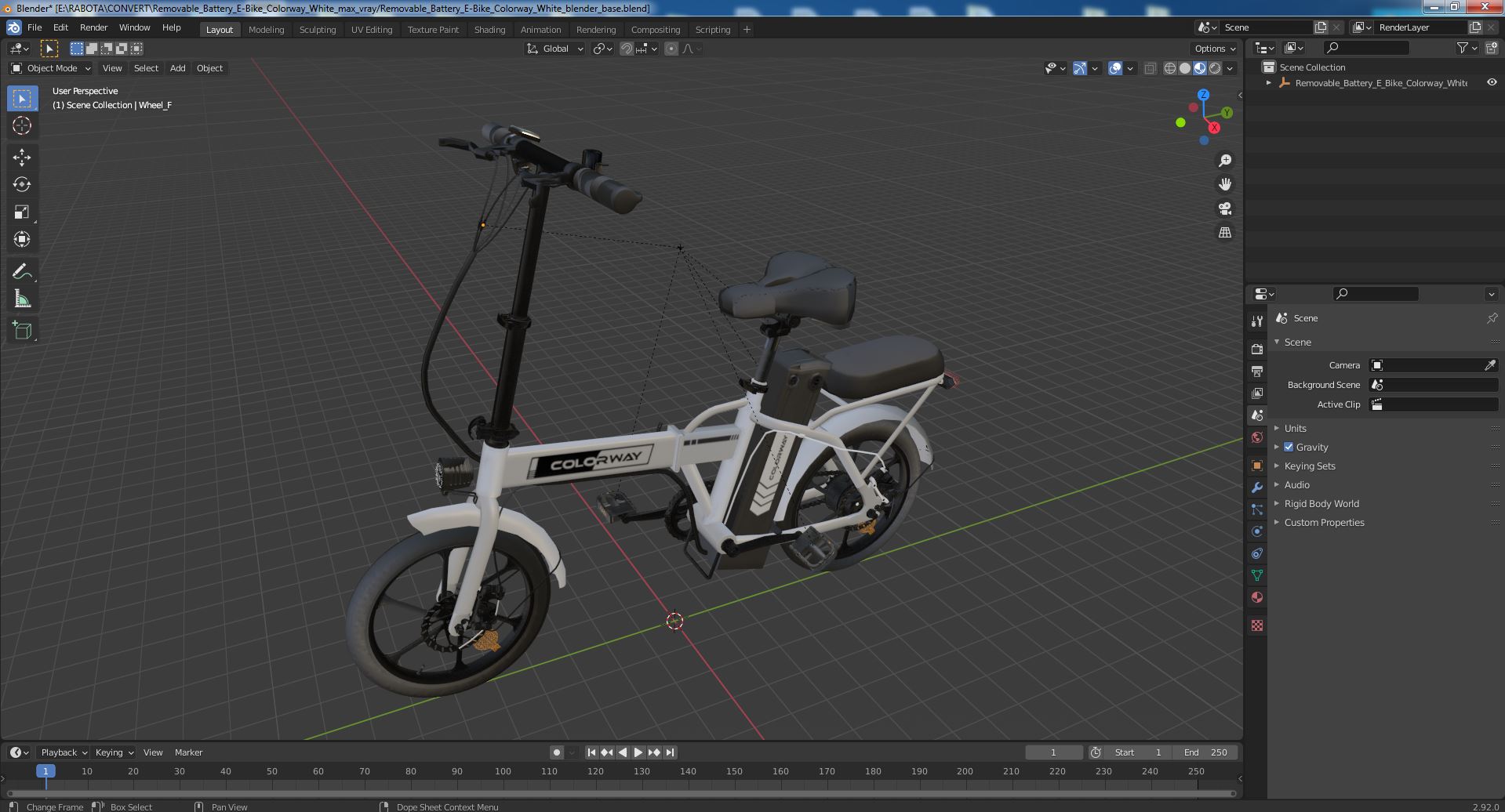Open the Render properties tab
Screen dimensions: 1505x812
pyautogui.click(x=1257, y=349)
